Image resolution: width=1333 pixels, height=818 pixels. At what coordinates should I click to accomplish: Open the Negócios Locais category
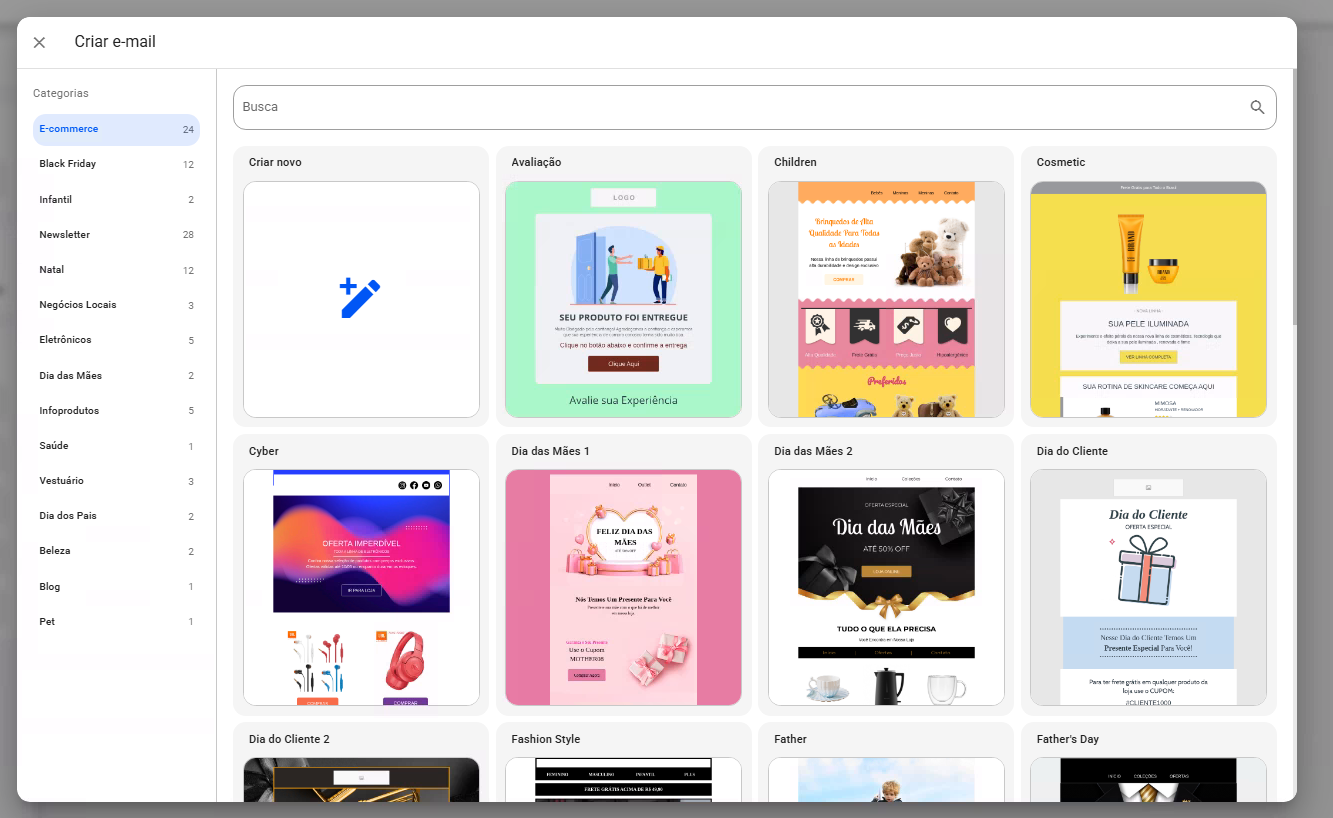[x=116, y=305]
